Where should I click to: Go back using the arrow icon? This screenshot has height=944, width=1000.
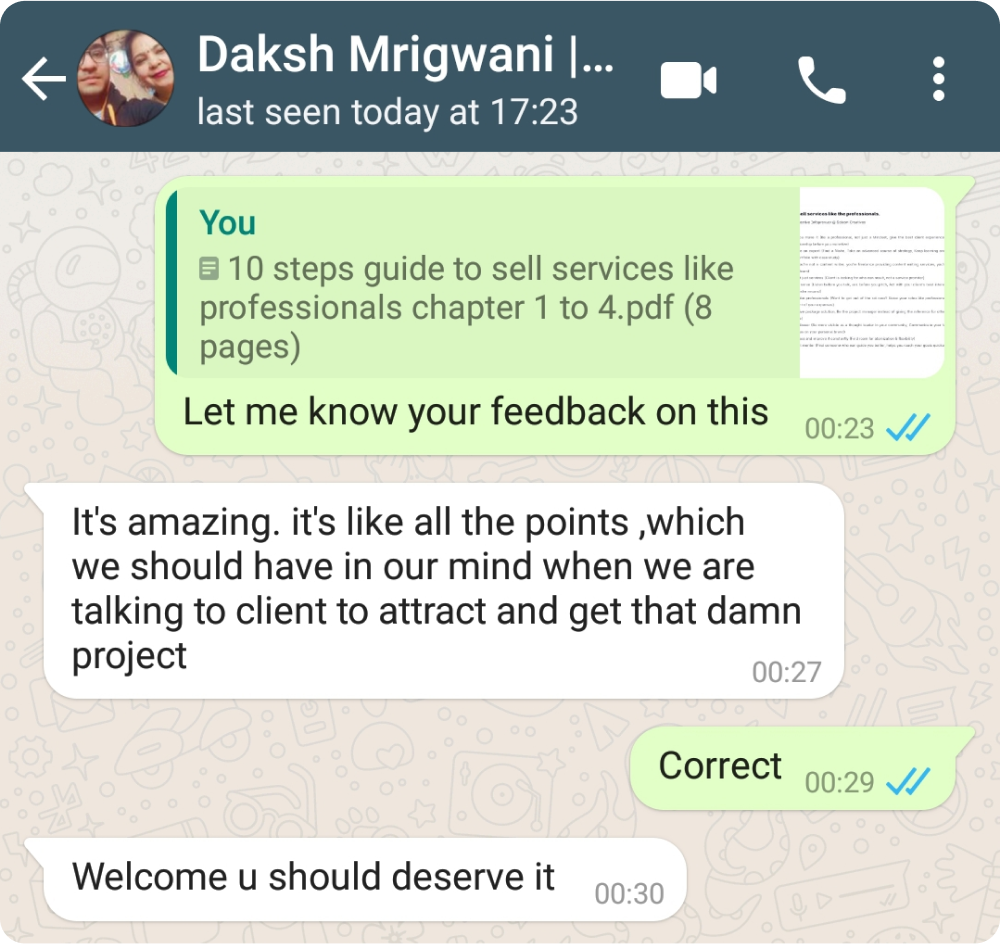click(43, 78)
